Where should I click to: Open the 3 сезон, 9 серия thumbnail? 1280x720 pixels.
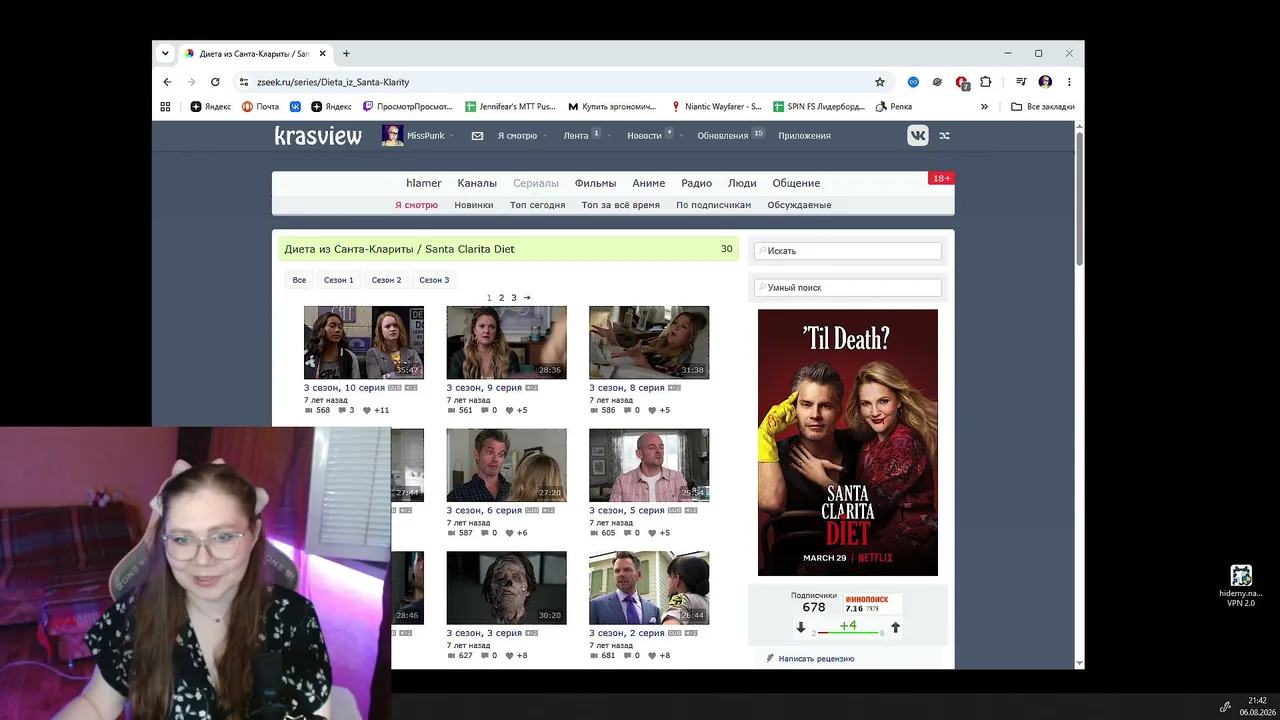[506, 342]
